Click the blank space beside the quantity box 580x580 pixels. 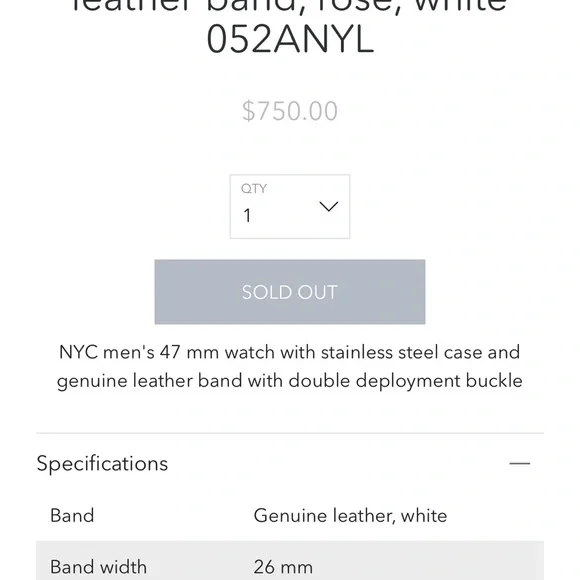(444, 206)
